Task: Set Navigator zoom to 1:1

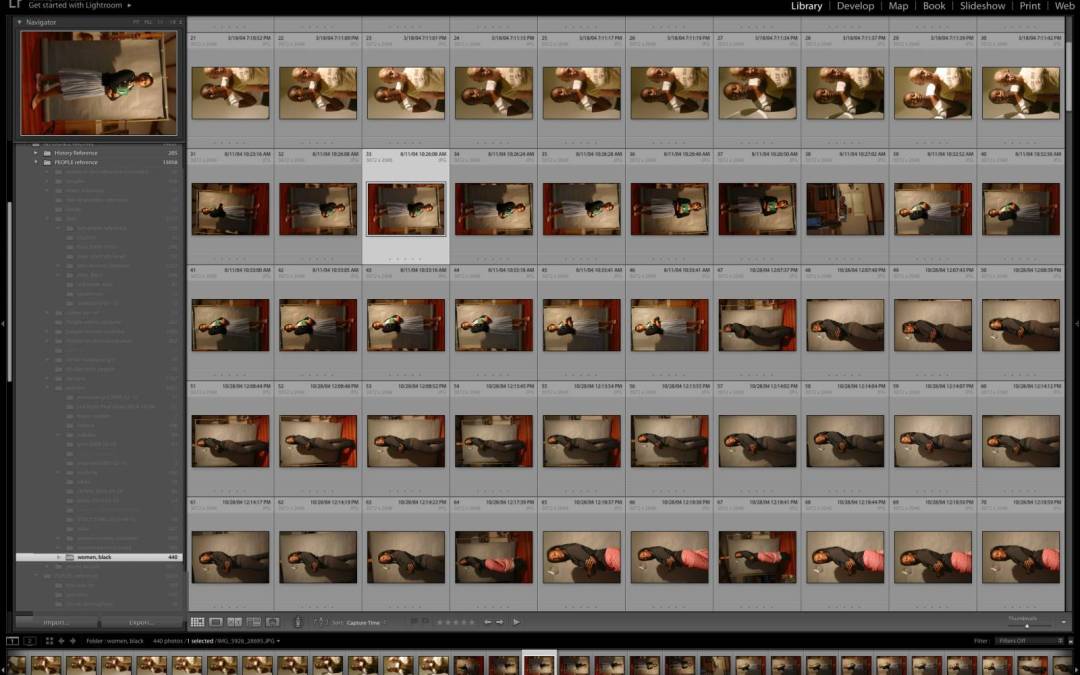Action: pyautogui.click(x=160, y=22)
